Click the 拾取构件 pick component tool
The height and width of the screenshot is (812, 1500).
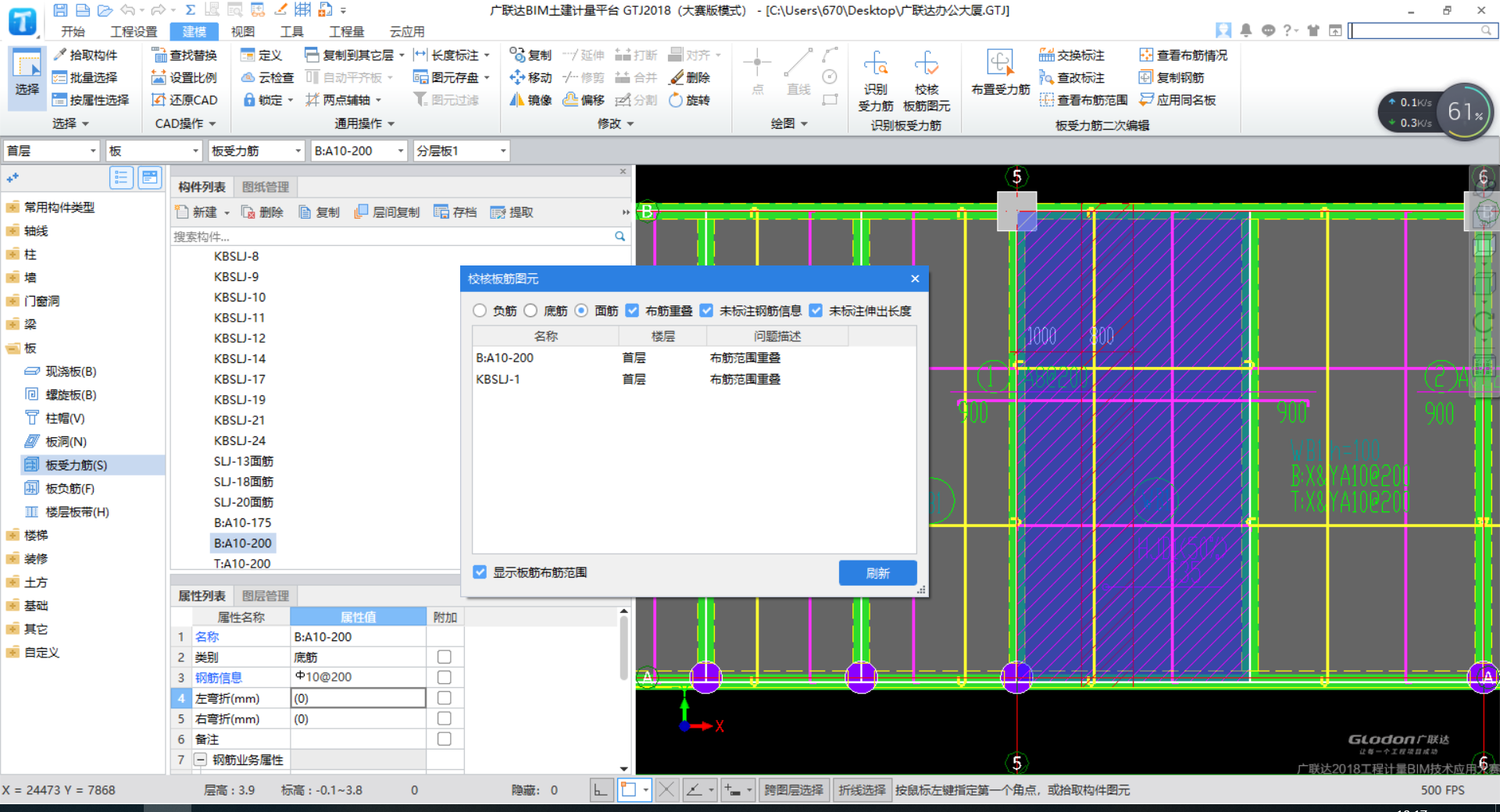tap(86, 55)
